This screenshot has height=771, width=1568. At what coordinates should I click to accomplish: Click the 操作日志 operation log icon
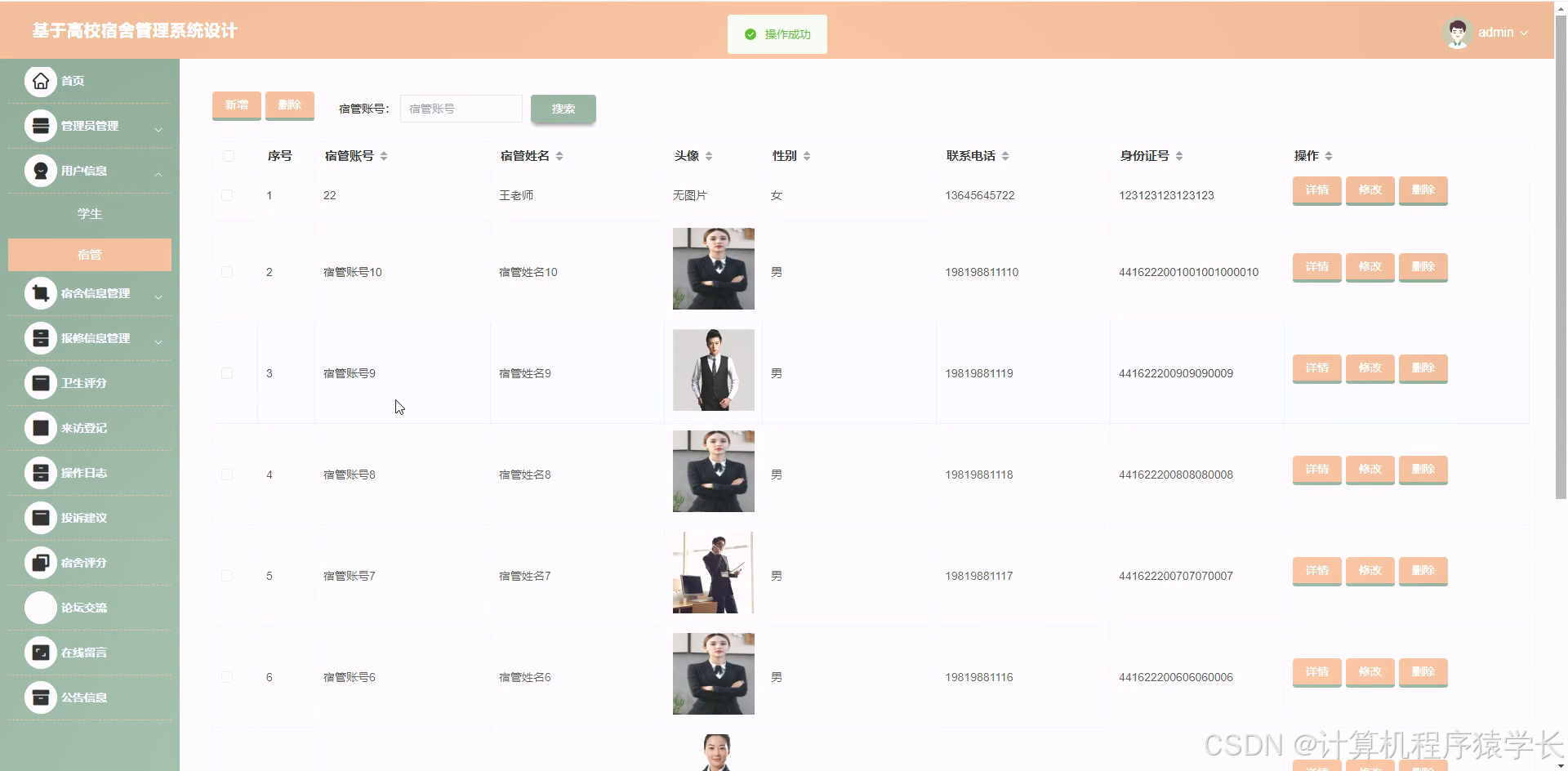pyautogui.click(x=39, y=473)
